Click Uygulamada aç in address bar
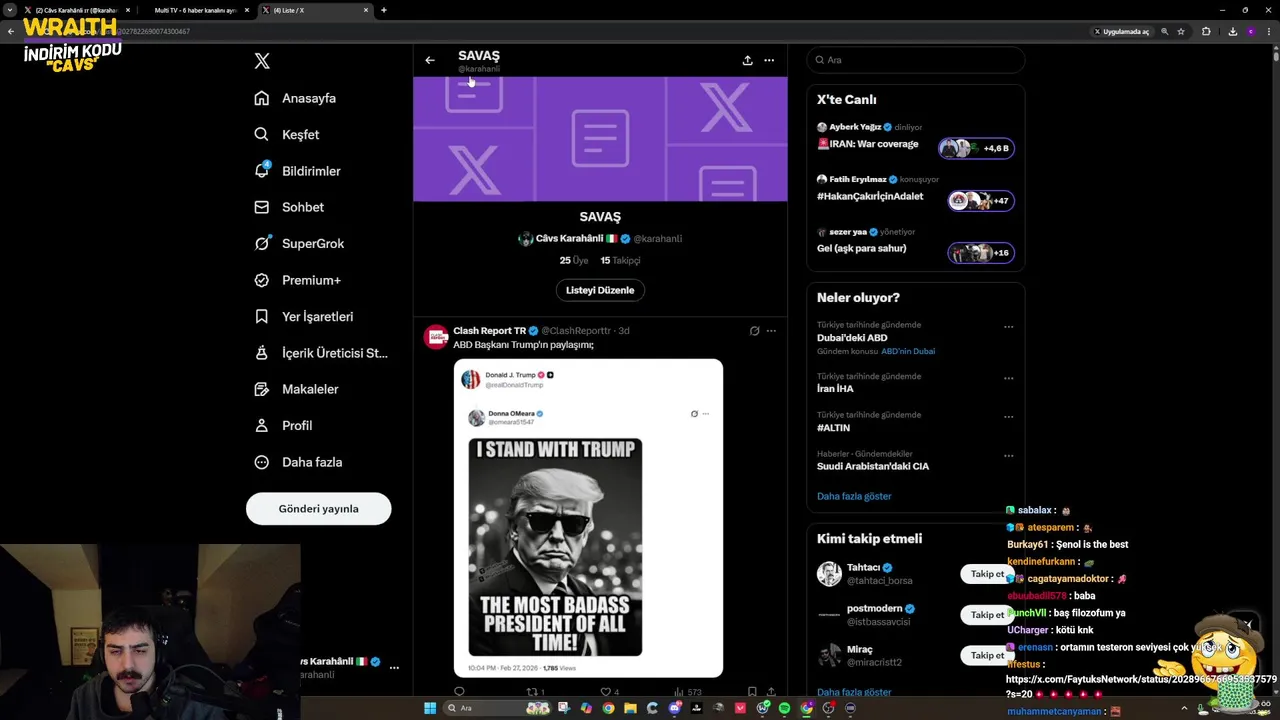The width and height of the screenshot is (1280, 720). click(x=1121, y=32)
